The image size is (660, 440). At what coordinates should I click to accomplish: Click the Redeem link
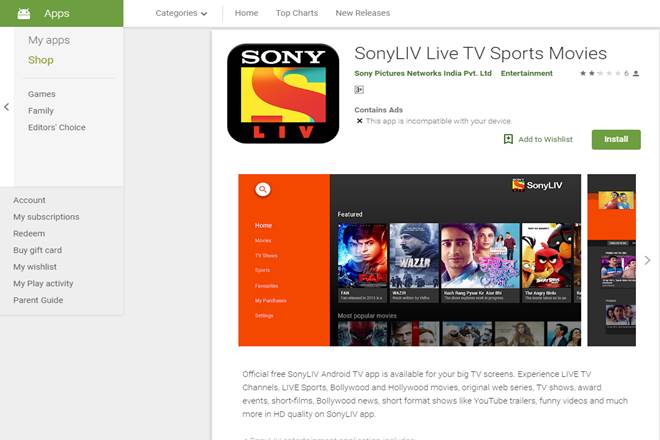tap(29, 233)
